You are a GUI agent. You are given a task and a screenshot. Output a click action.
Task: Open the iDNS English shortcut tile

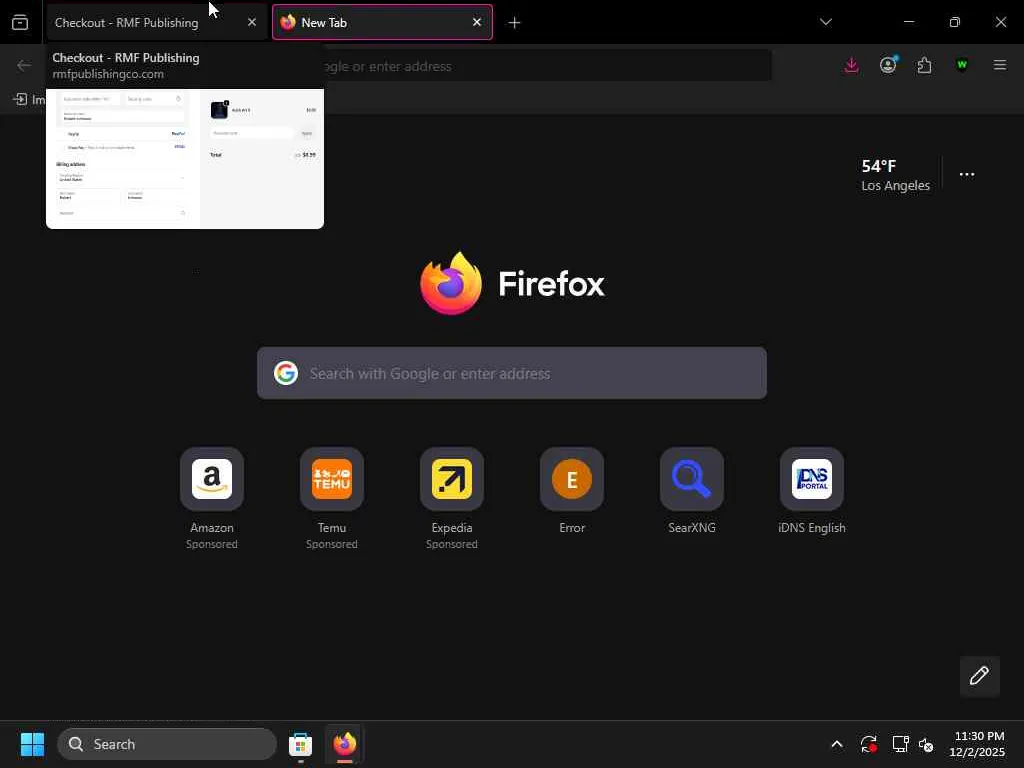[x=812, y=479]
